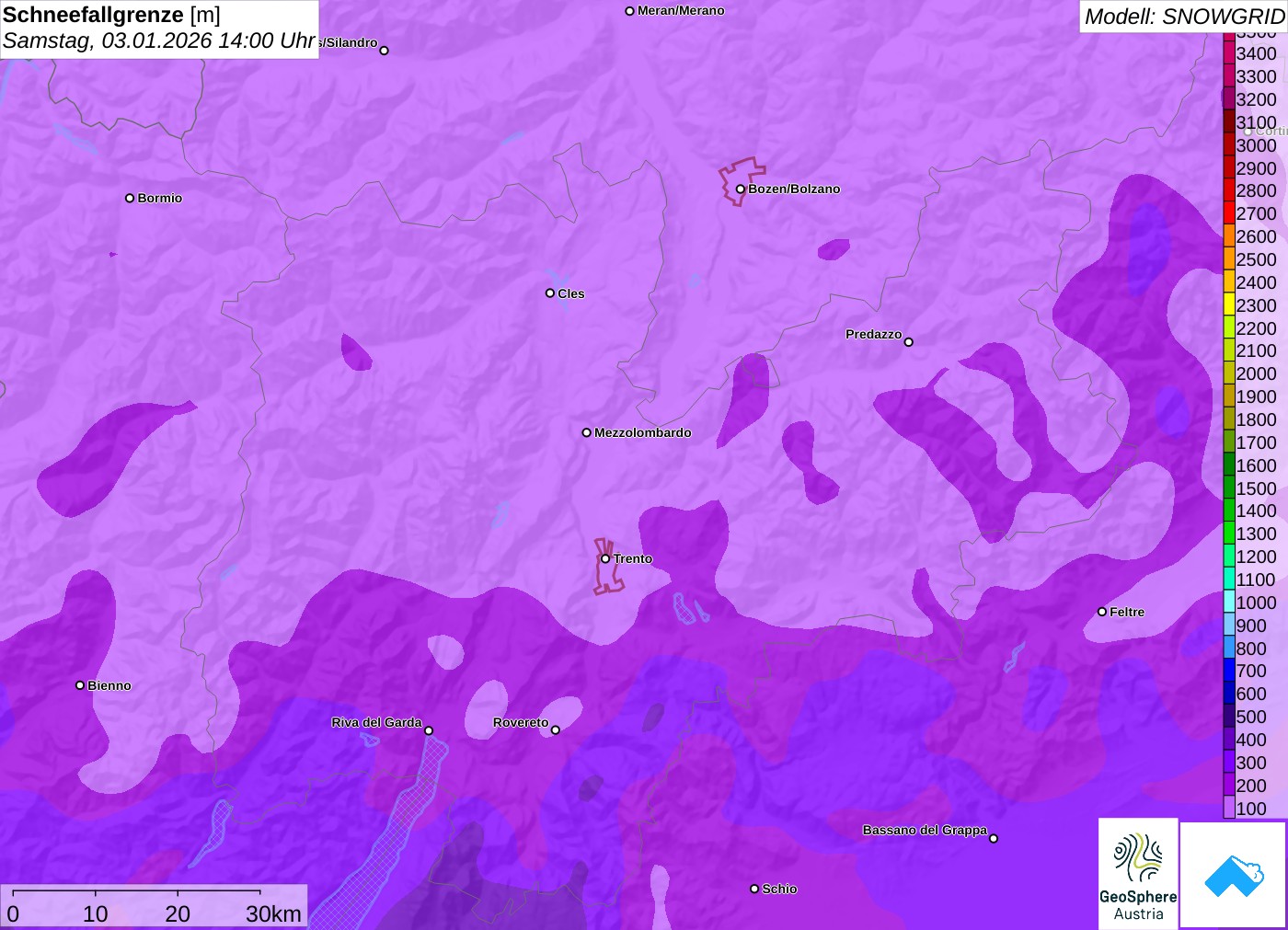Screen dimensions: 1288x930
Task: Click the Modell: SNOWGRID label
Action: coord(1184,17)
